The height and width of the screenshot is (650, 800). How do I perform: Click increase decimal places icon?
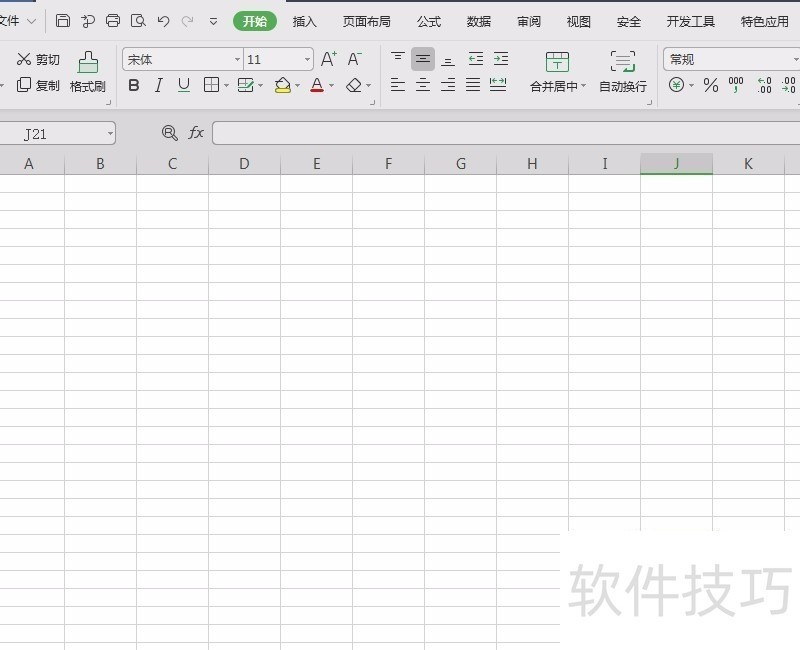(x=764, y=85)
